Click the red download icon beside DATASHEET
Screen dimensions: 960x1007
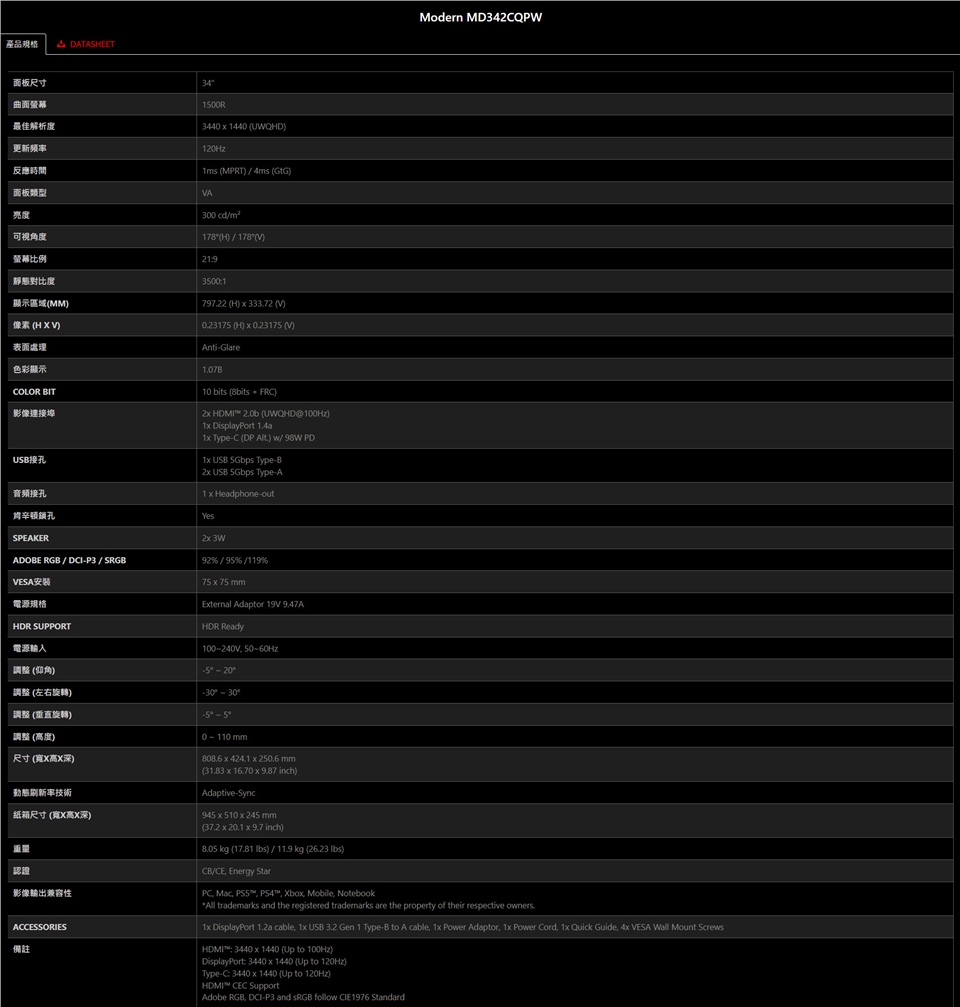point(61,44)
